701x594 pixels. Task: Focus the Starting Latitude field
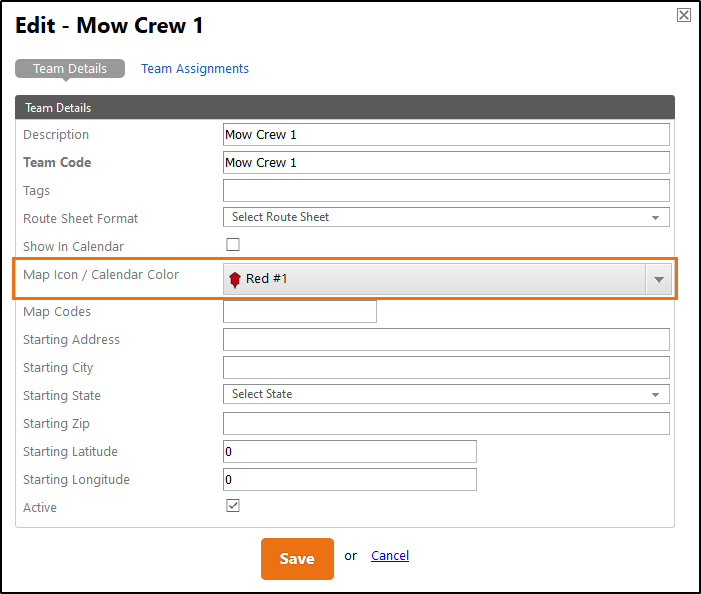[x=350, y=451]
